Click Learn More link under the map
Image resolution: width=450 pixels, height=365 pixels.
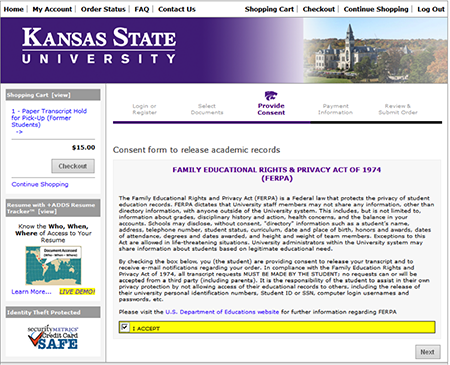[31, 292]
